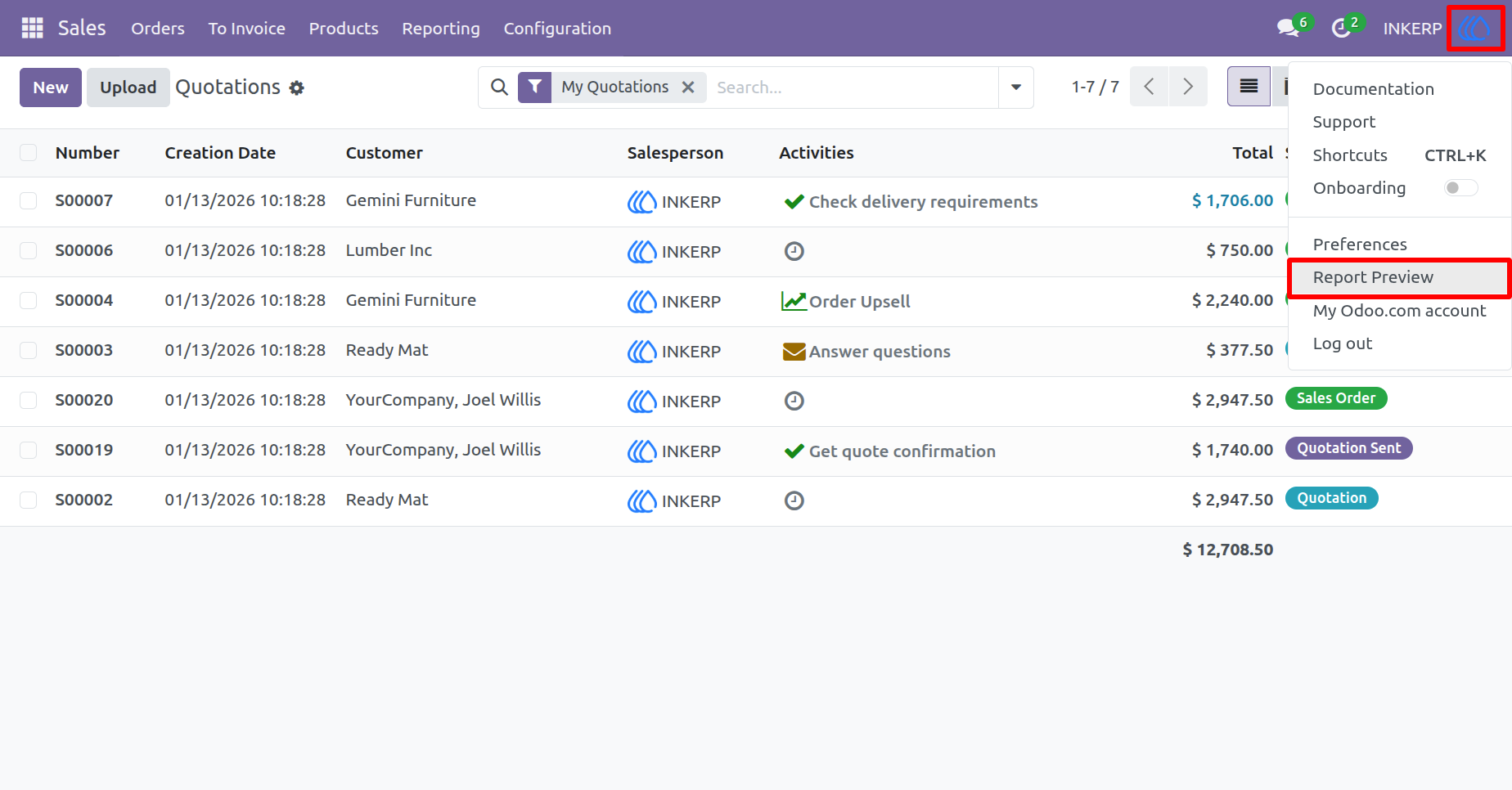
Task: Remove the My Quotations filter
Action: (x=688, y=87)
